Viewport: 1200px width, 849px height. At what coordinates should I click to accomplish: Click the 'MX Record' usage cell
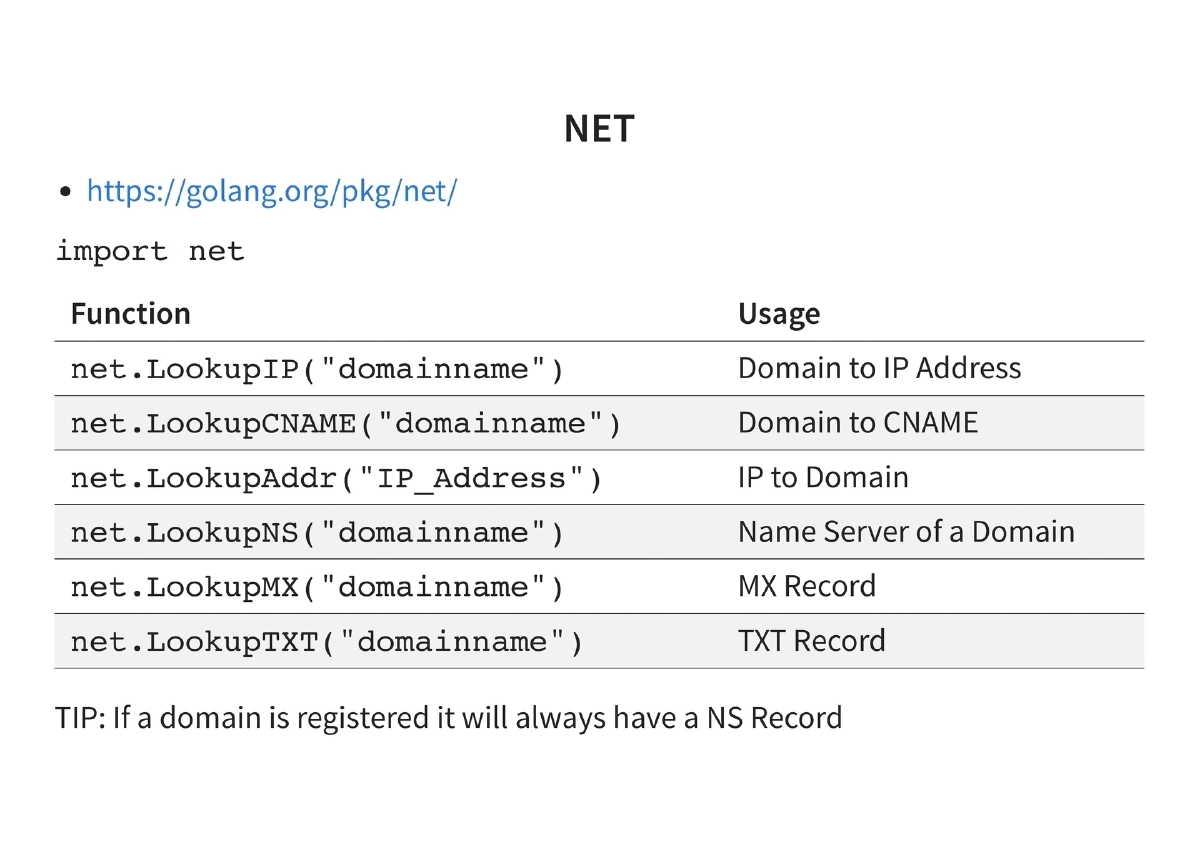(806, 586)
